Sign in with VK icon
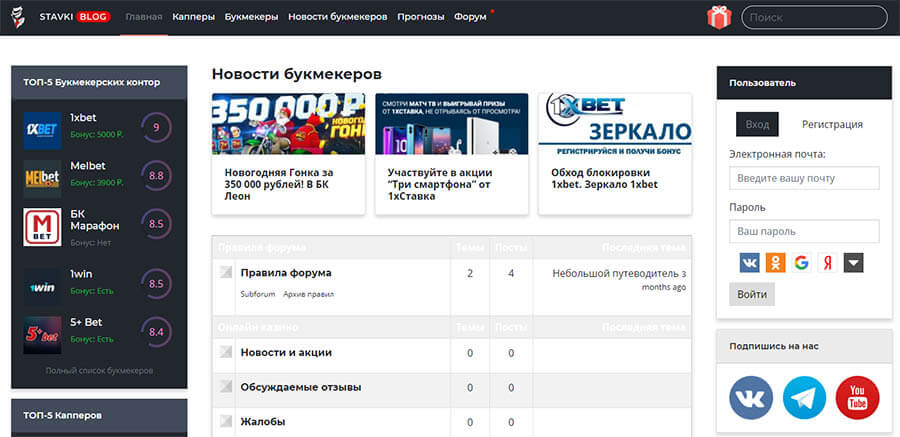 click(x=749, y=262)
